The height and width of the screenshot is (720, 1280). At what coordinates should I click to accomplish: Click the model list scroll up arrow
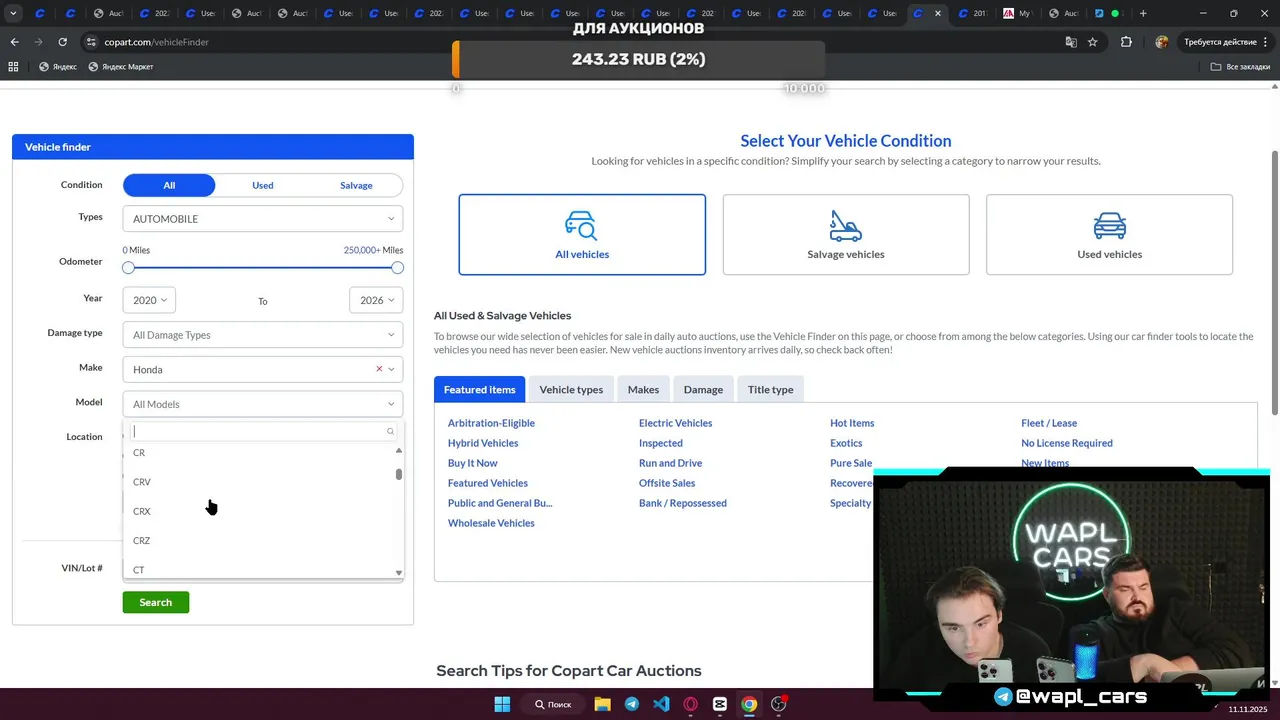tap(399, 450)
